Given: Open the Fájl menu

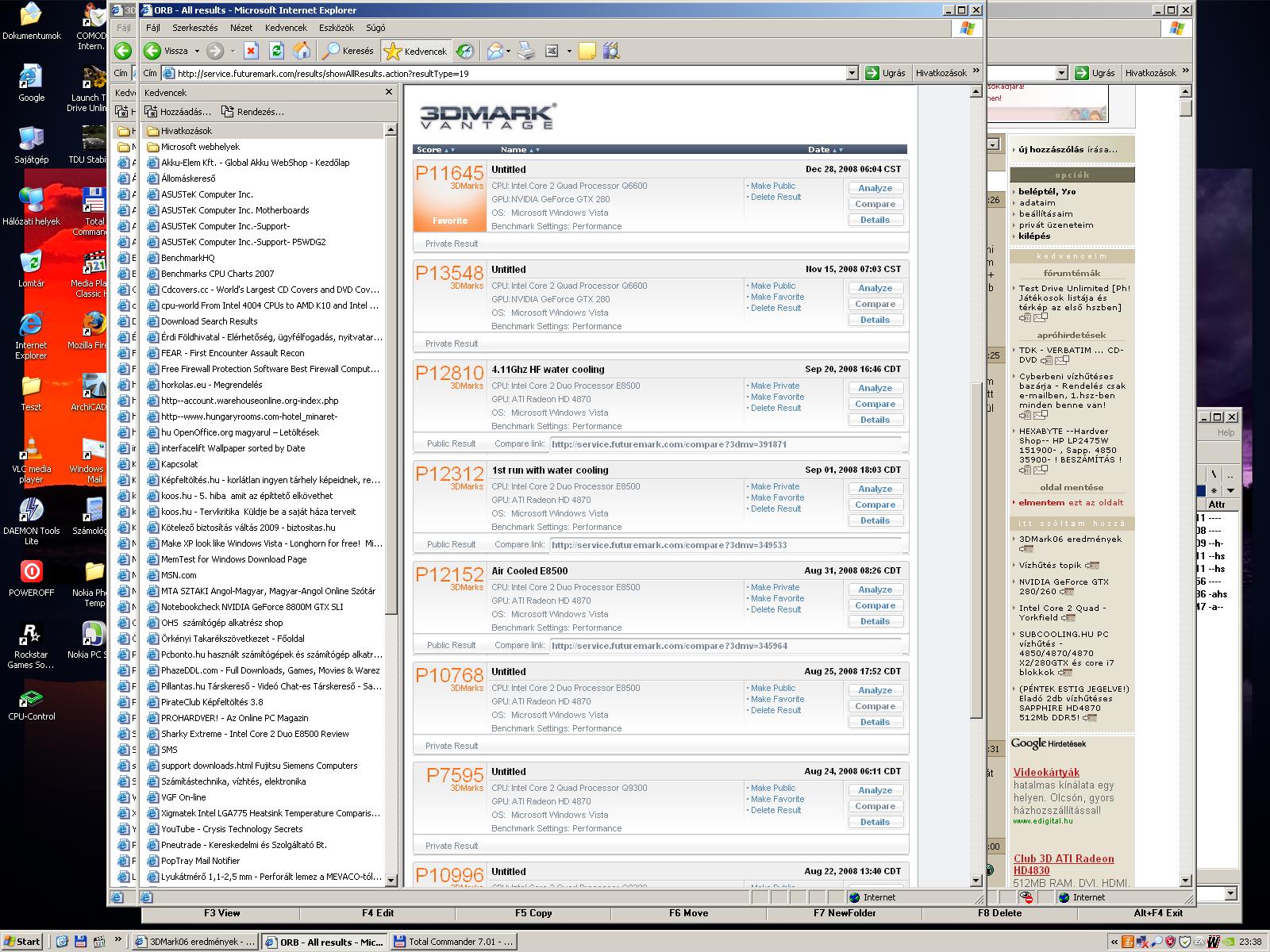Looking at the screenshot, I should tap(153, 28).
